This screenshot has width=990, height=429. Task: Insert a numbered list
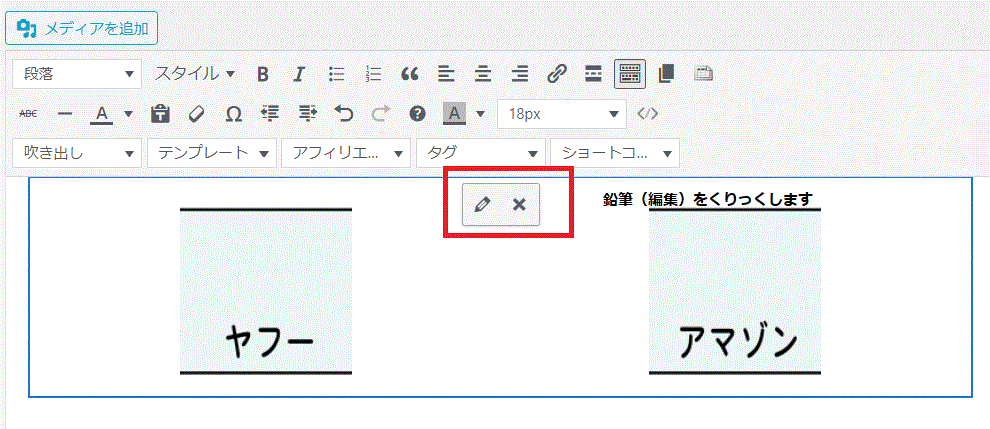[373, 75]
